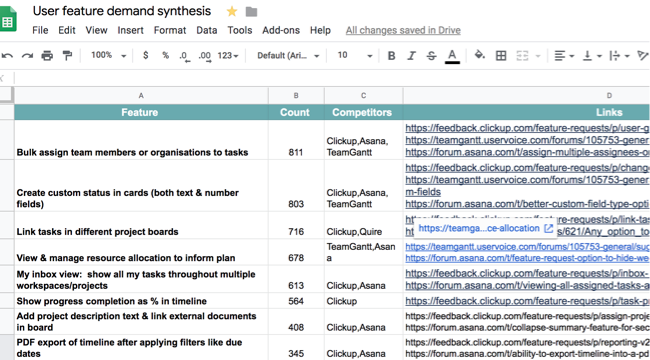Click 'All changes saved in Drive' link

[403, 30]
